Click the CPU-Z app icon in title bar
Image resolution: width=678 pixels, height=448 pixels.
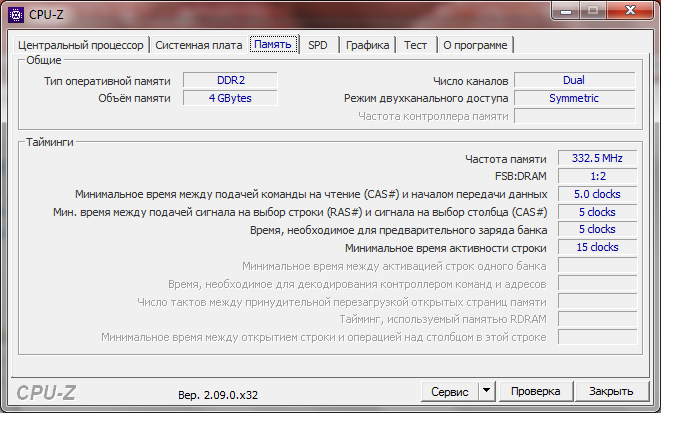tap(16, 15)
